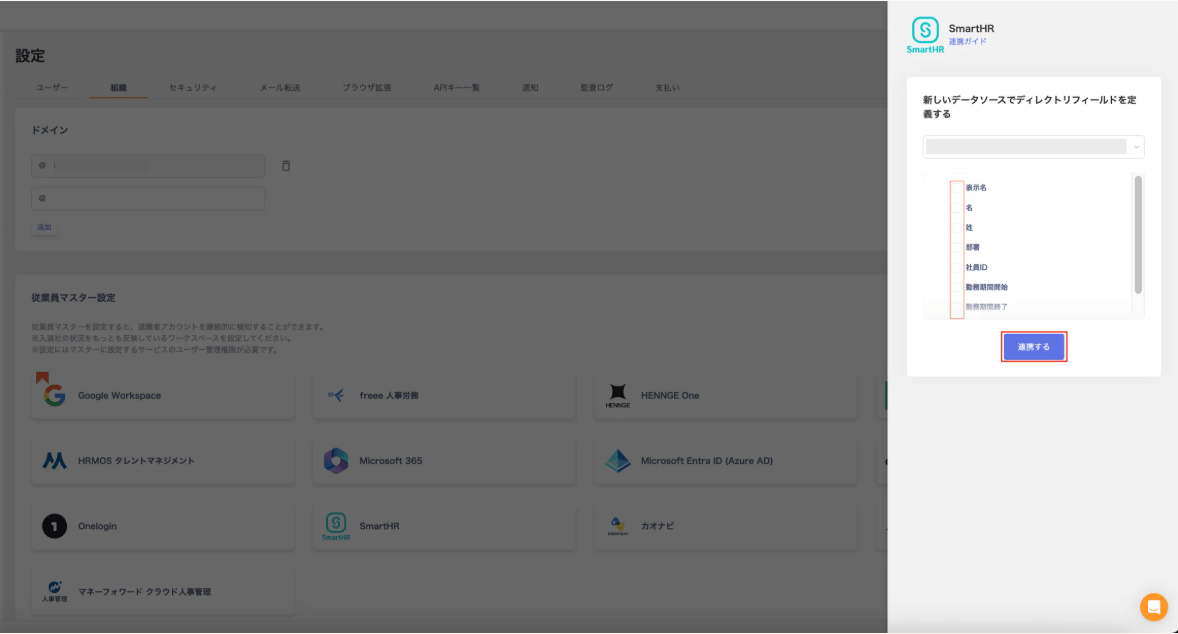The width and height of the screenshot is (1178, 634).
Task: Switch to the メール転送 tab
Action: (x=280, y=88)
